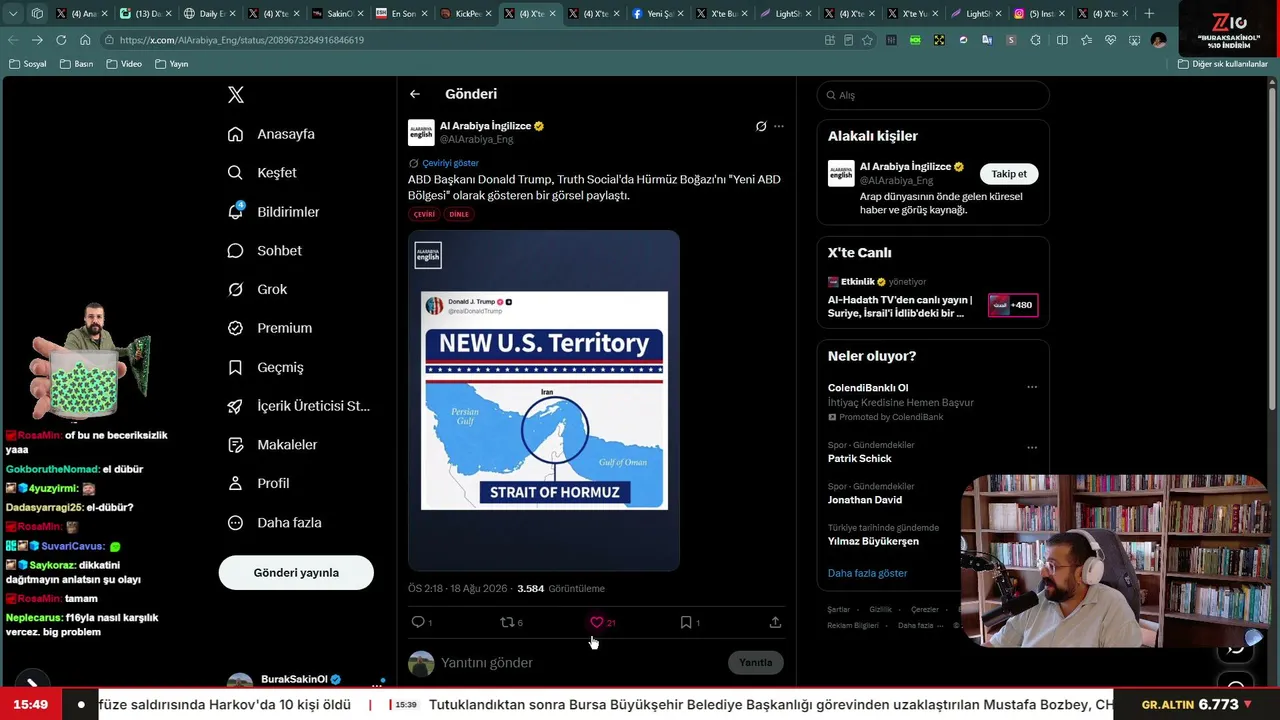This screenshot has width=1280, height=720.
Task: Click the browser back arrow
Action: pos(13,40)
